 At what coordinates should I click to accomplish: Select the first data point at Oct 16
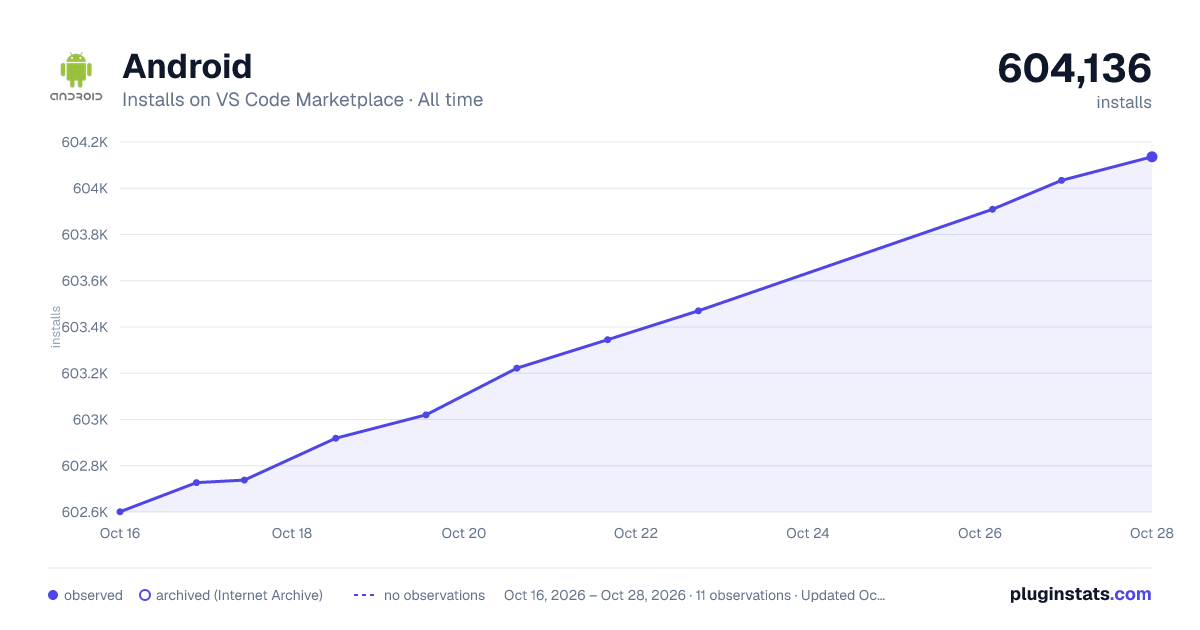point(120,512)
